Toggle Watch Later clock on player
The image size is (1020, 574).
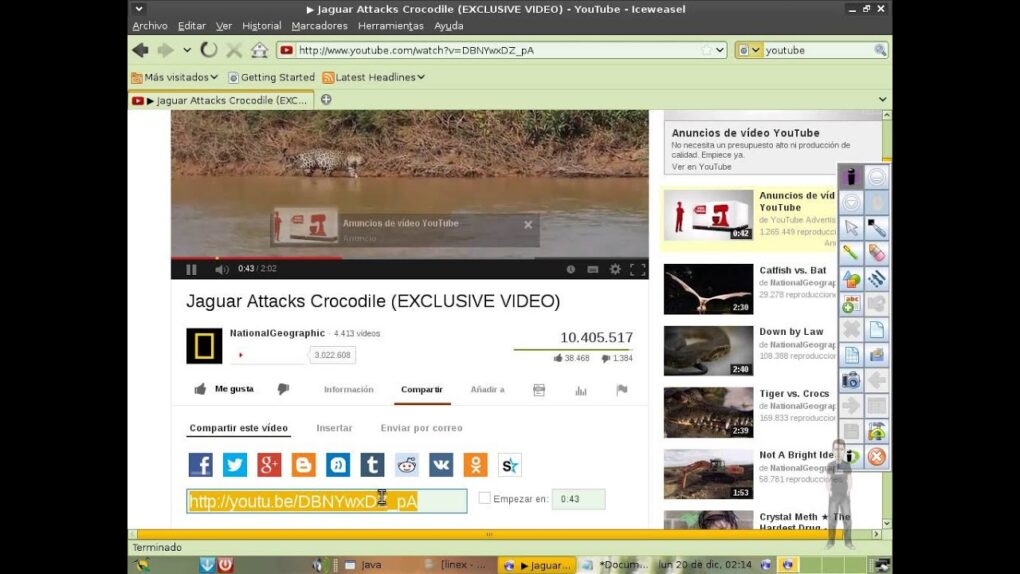coord(570,269)
